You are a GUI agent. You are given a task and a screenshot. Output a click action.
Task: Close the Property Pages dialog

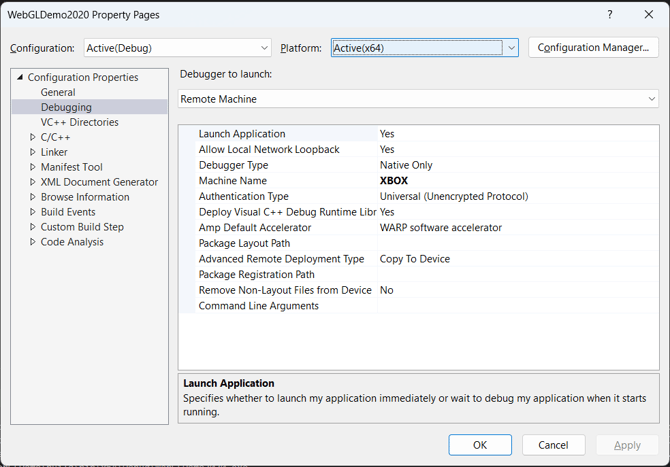tap(649, 15)
